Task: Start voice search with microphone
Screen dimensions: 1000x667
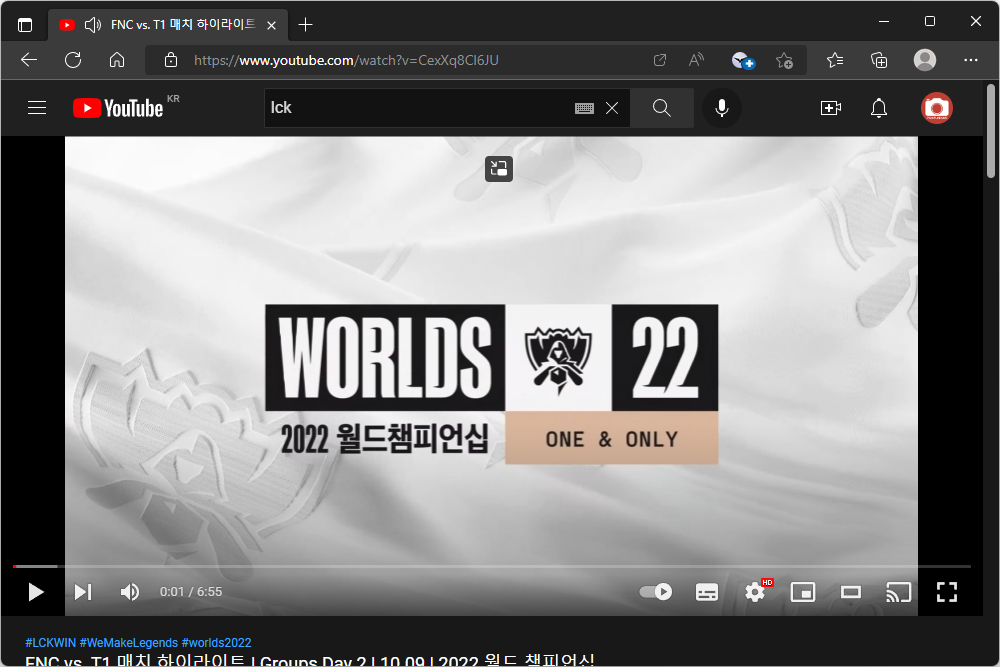Action: coord(722,108)
